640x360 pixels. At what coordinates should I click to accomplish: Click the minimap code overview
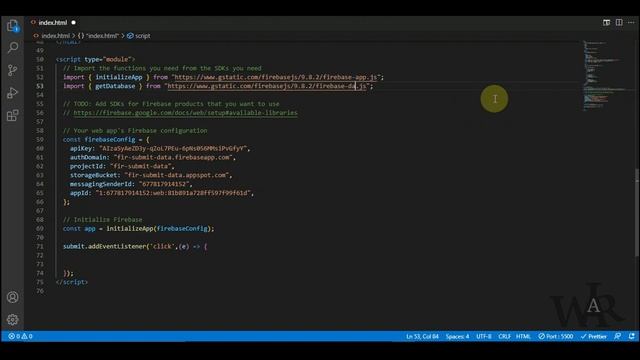[606, 76]
